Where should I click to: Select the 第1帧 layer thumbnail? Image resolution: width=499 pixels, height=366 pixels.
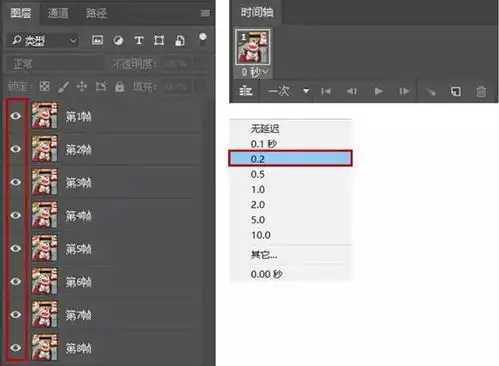(x=45, y=116)
